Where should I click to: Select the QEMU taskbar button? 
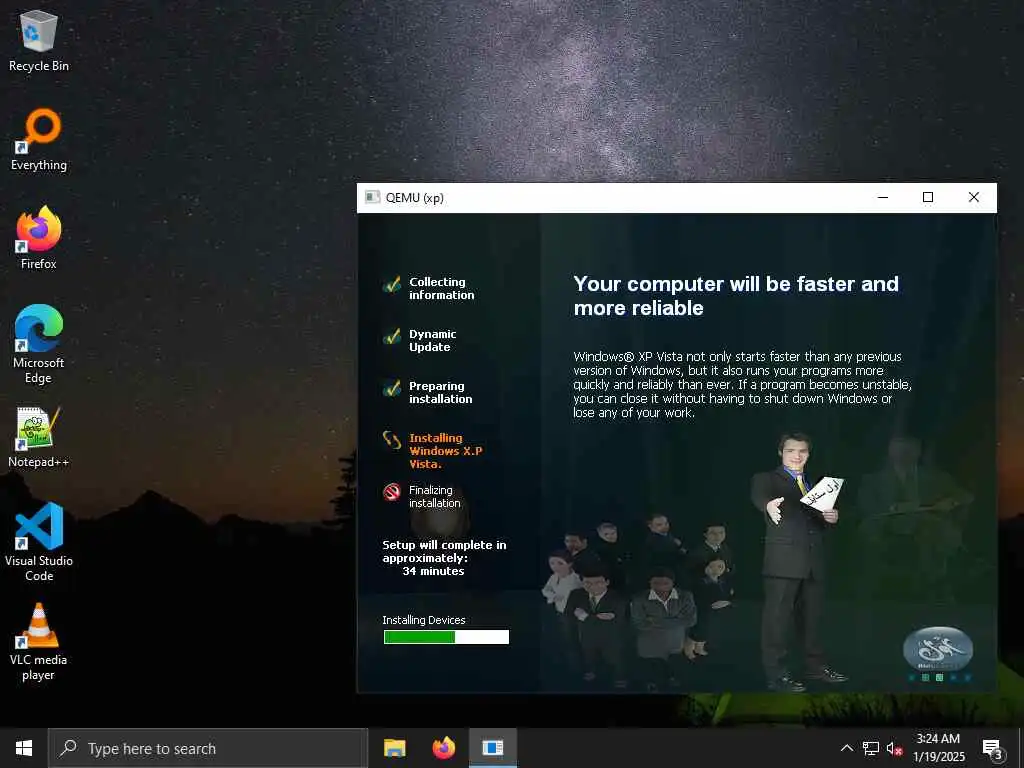point(493,748)
